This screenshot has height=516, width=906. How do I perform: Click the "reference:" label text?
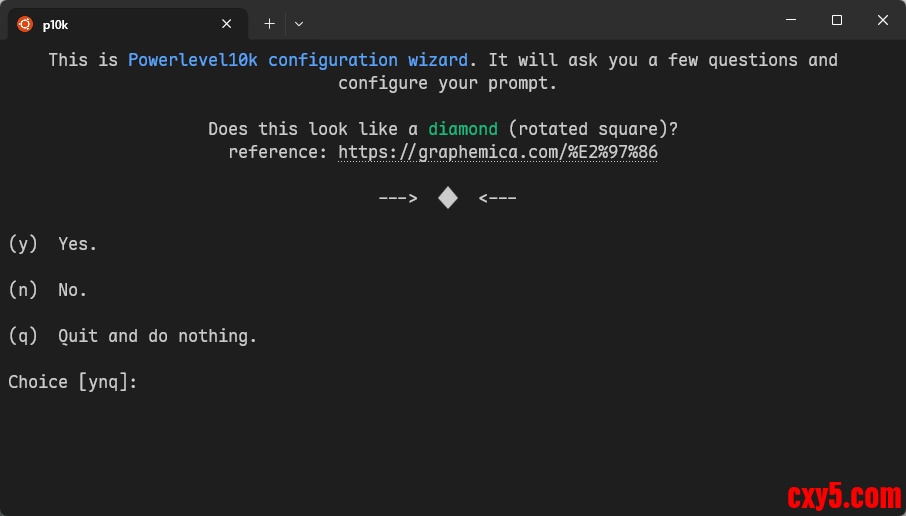click(x=278, y=152)
